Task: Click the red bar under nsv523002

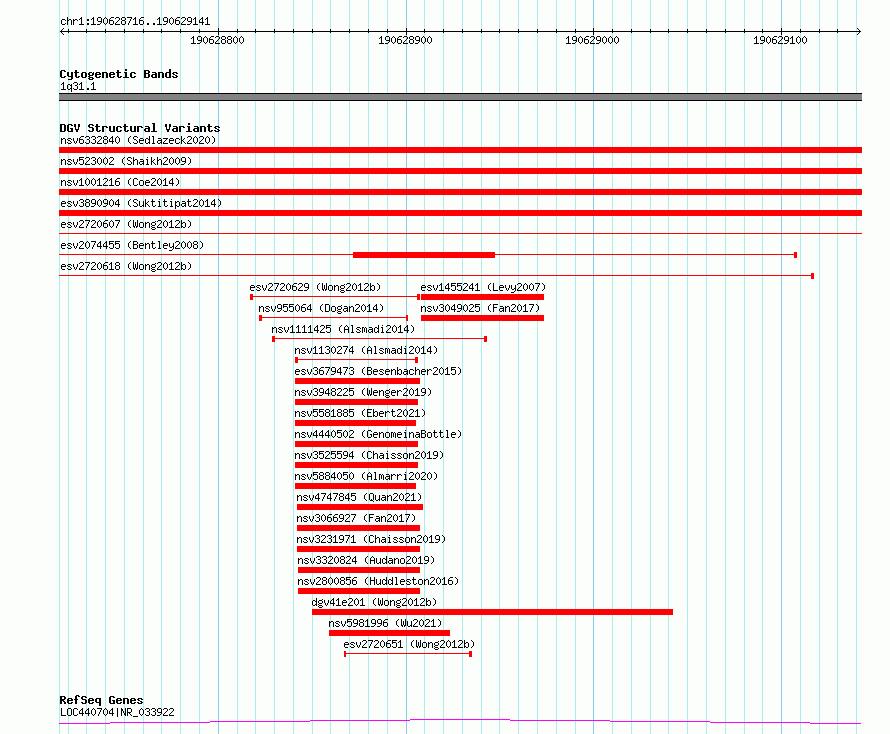Action: coord(460,171)
